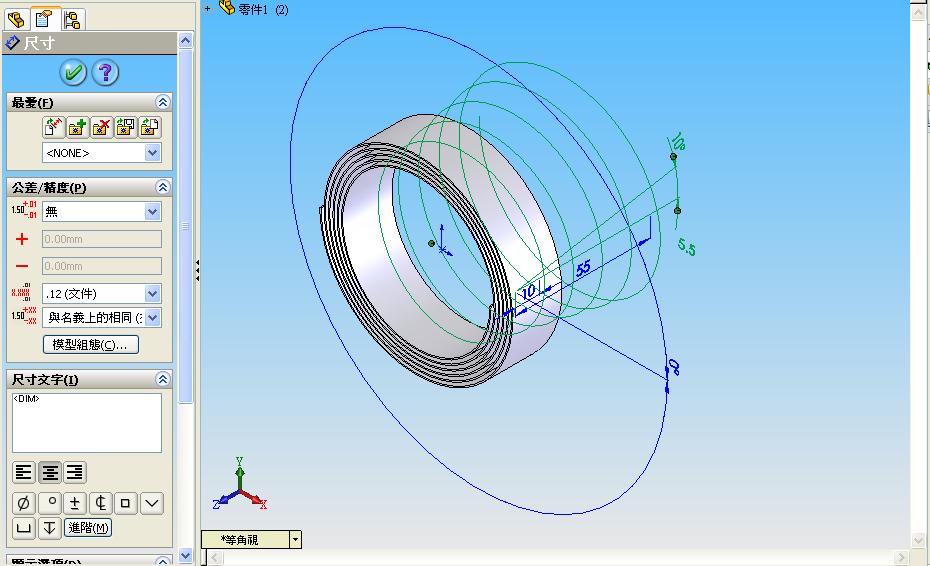The image size is (930, 566).
Task: Insert the centerline symbol
Action: point(100,503)
